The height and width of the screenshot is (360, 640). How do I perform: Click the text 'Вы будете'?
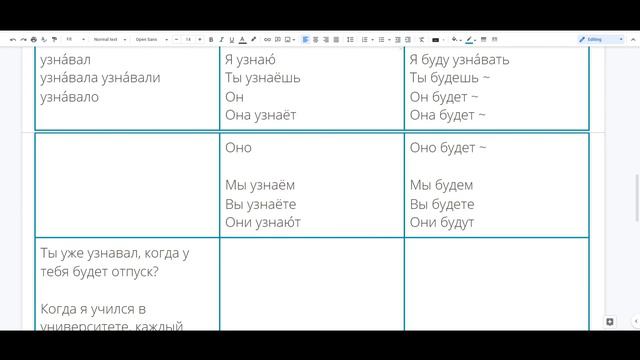[x=442, y=204]
